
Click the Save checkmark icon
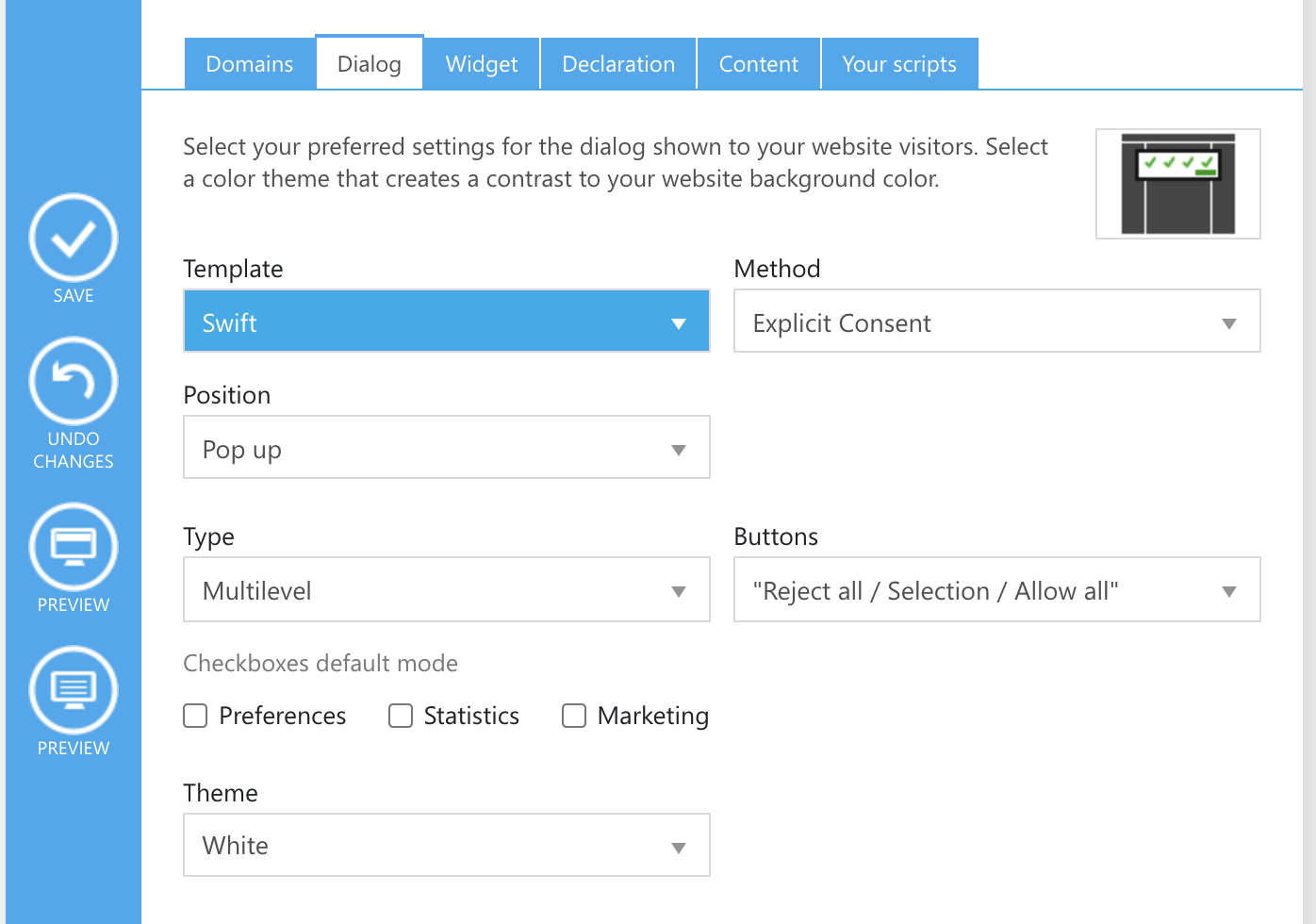pyautogui.click(x=74, y=239)
